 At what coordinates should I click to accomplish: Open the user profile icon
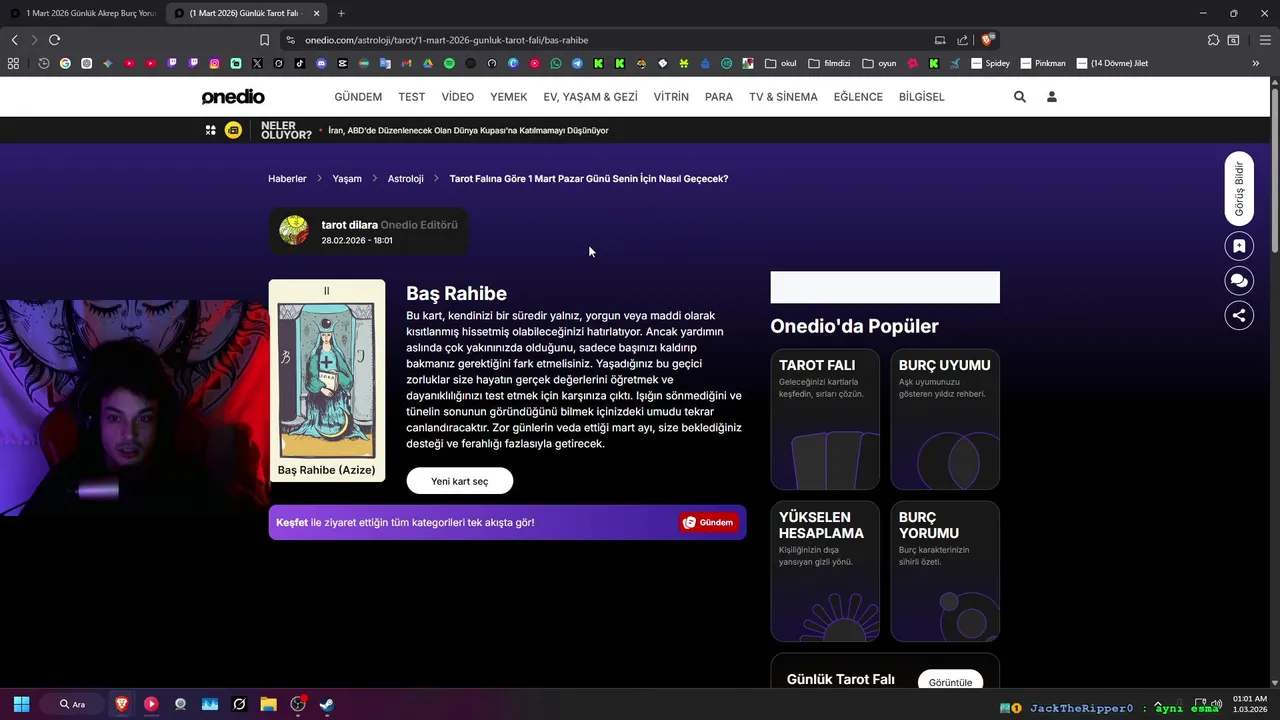point(1052,97)
